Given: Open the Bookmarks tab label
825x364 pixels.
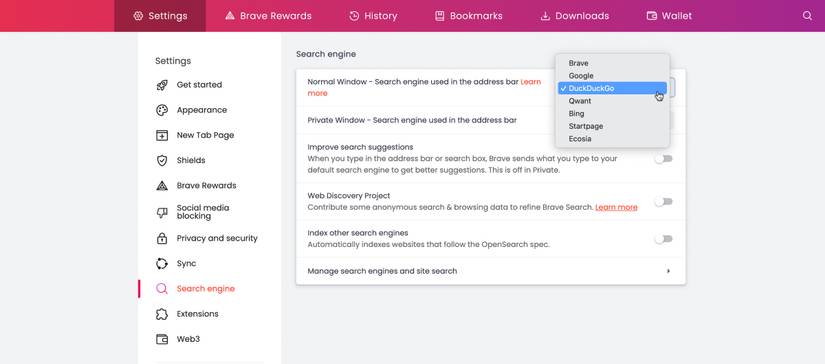Looking at the screenshot, I should point(476,16).
